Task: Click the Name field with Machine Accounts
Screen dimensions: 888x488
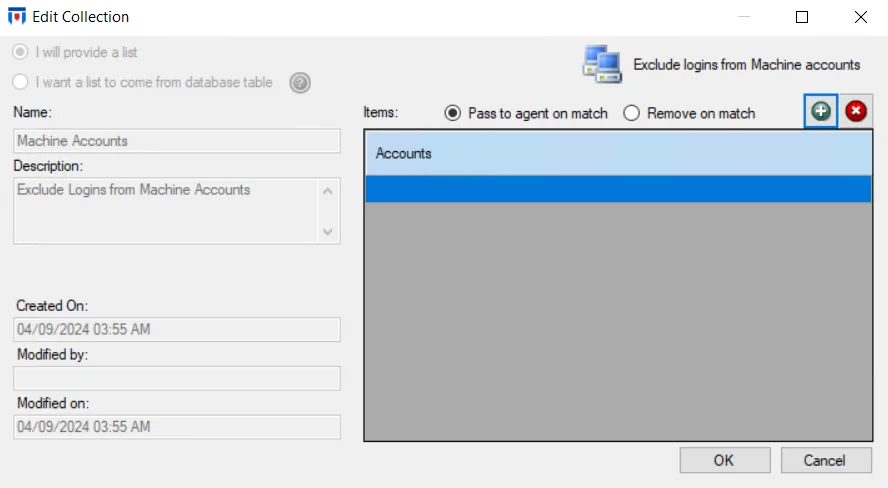Action: [177, 141]
